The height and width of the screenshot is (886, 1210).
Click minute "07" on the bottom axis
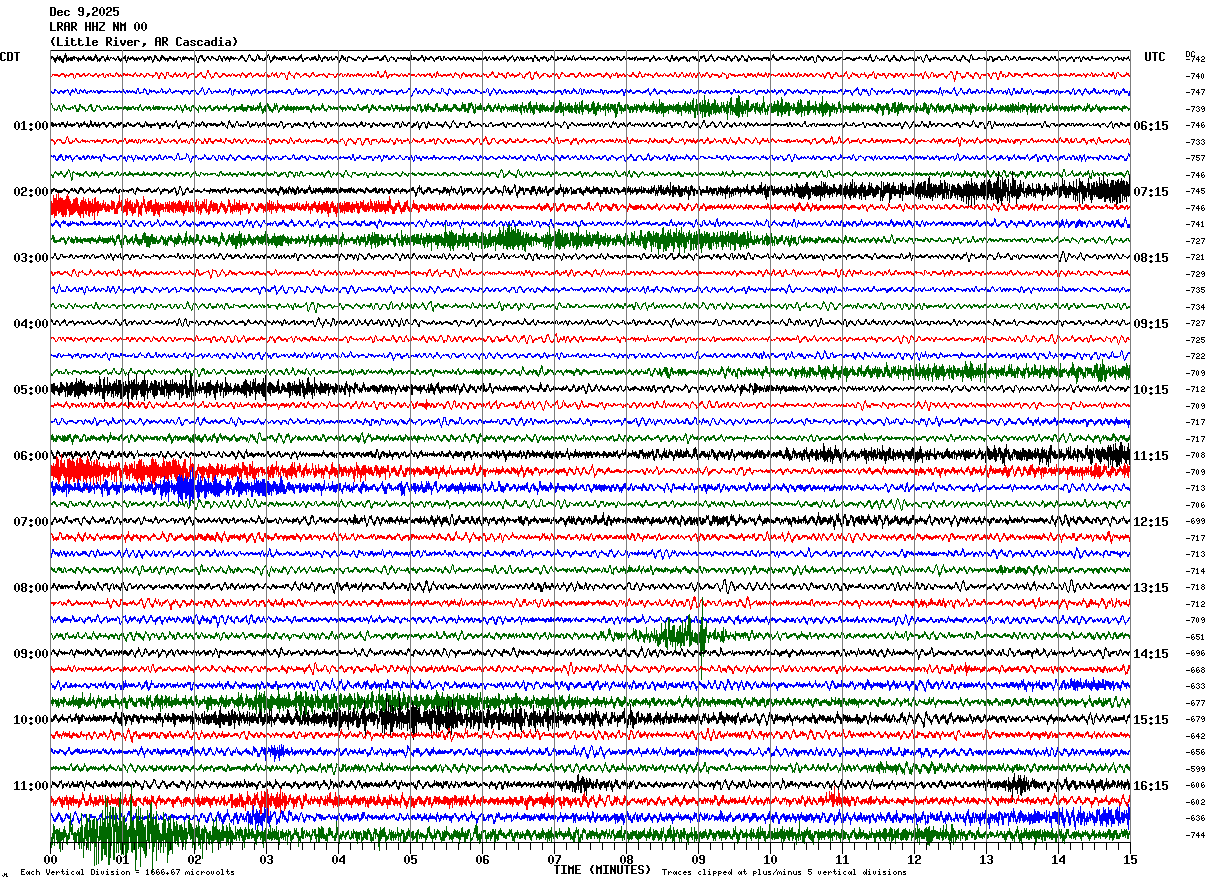tap(554, 859)
